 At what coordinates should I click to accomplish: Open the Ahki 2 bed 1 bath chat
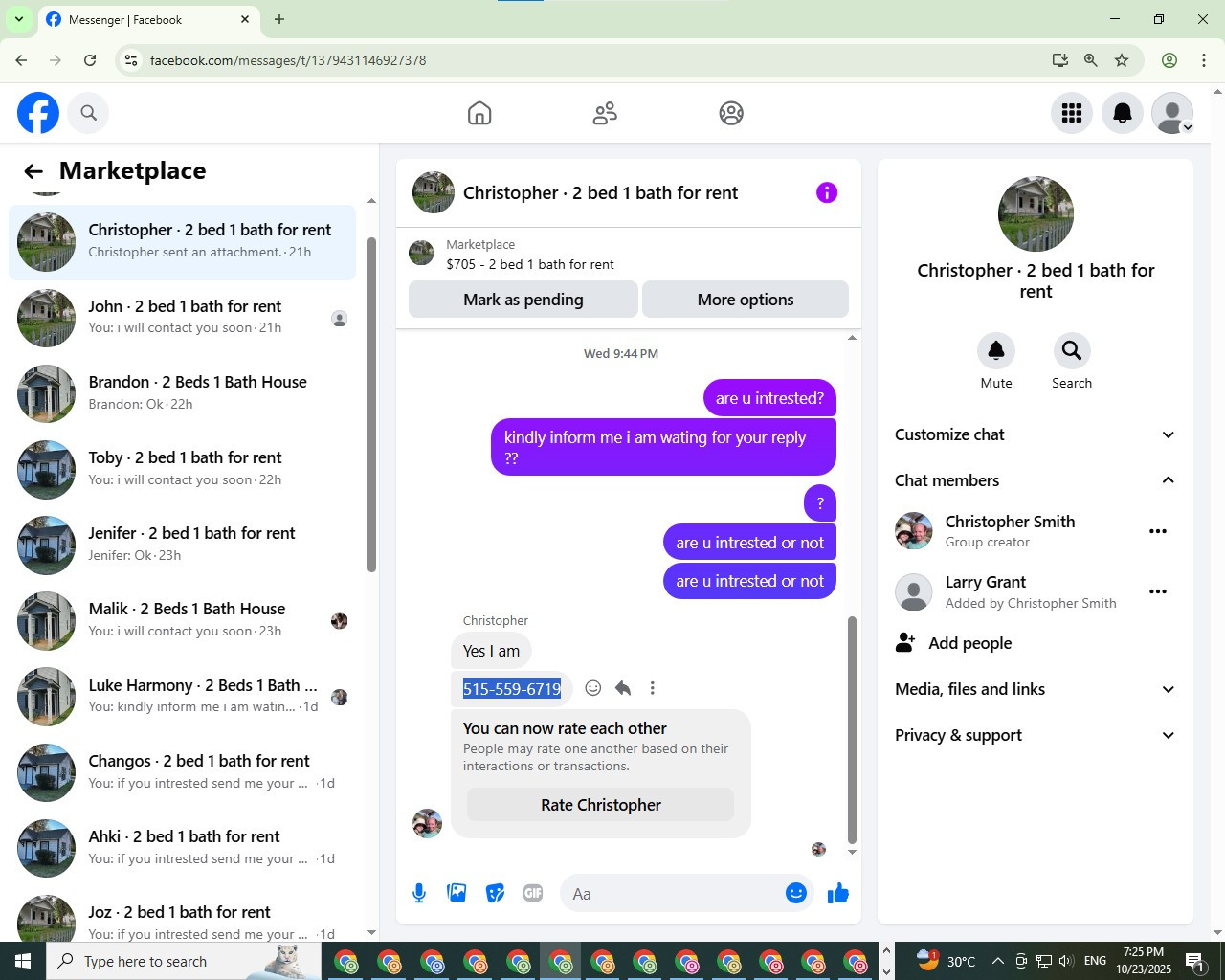coord(182,848)
